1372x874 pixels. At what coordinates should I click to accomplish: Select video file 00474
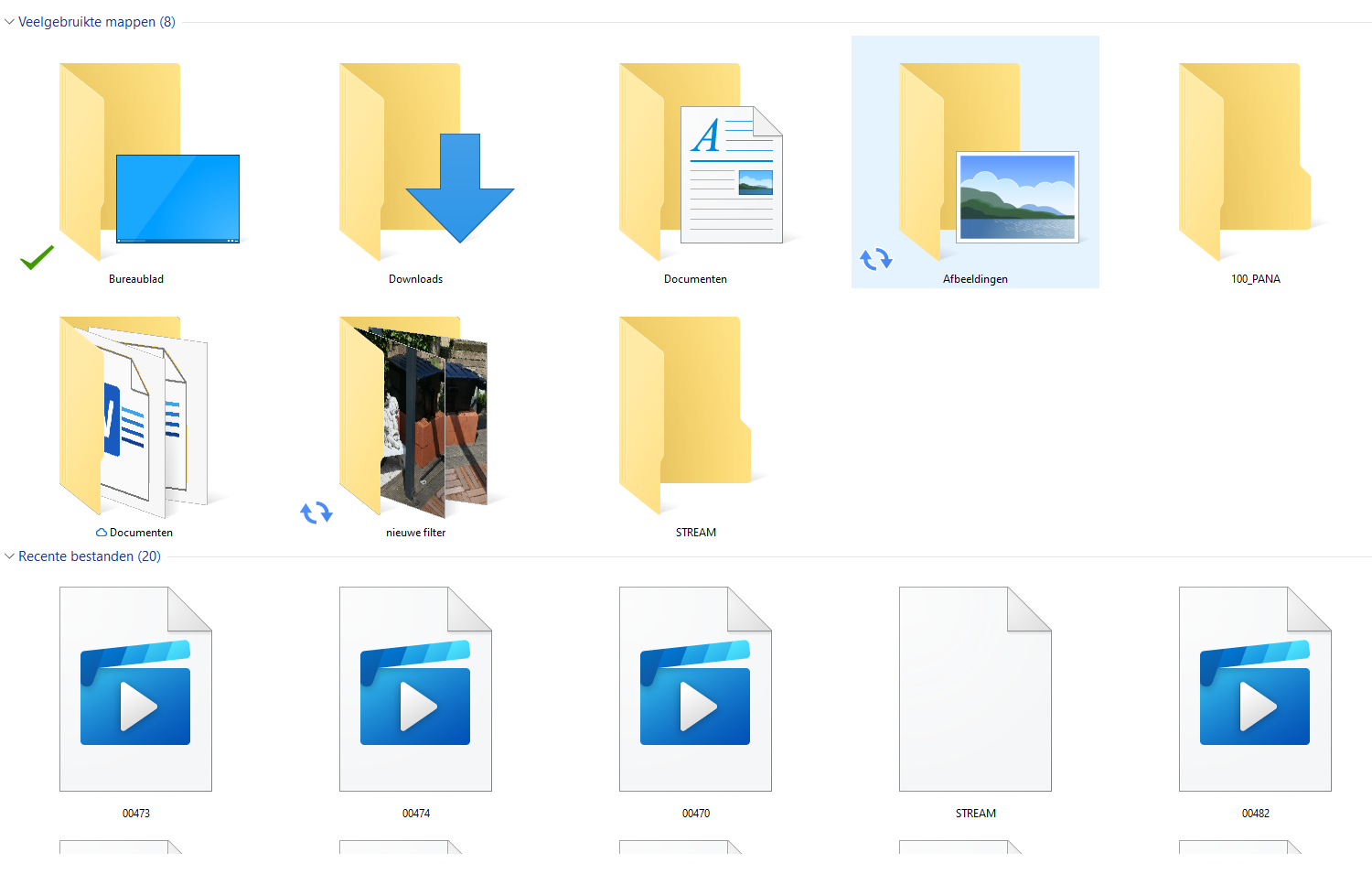415,690
